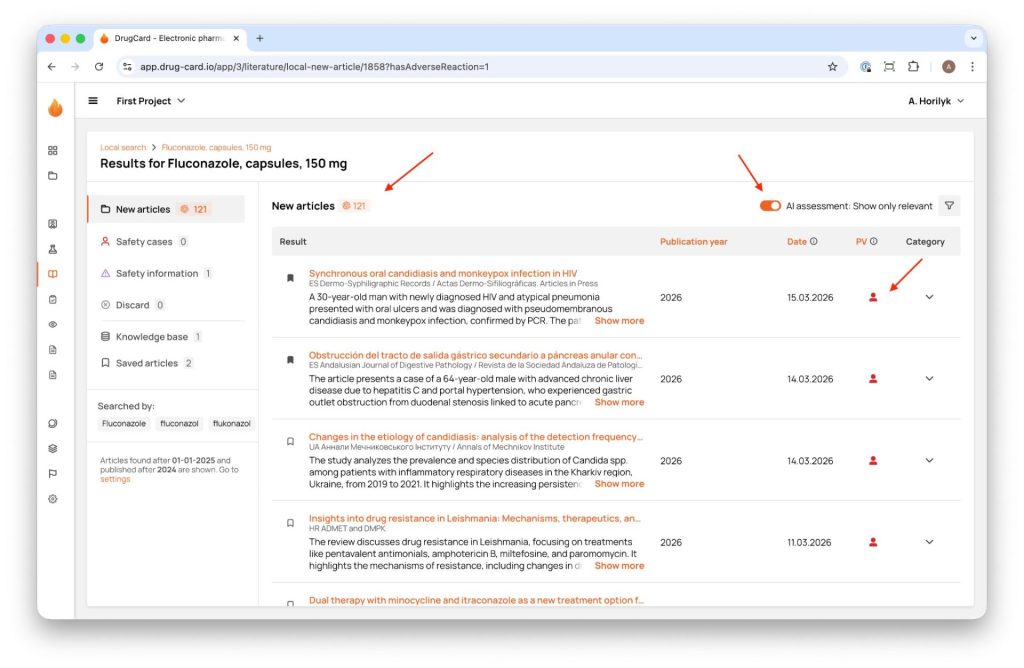
Task: Open the flag icon in left sidebar
Action: tap(53, 473)
